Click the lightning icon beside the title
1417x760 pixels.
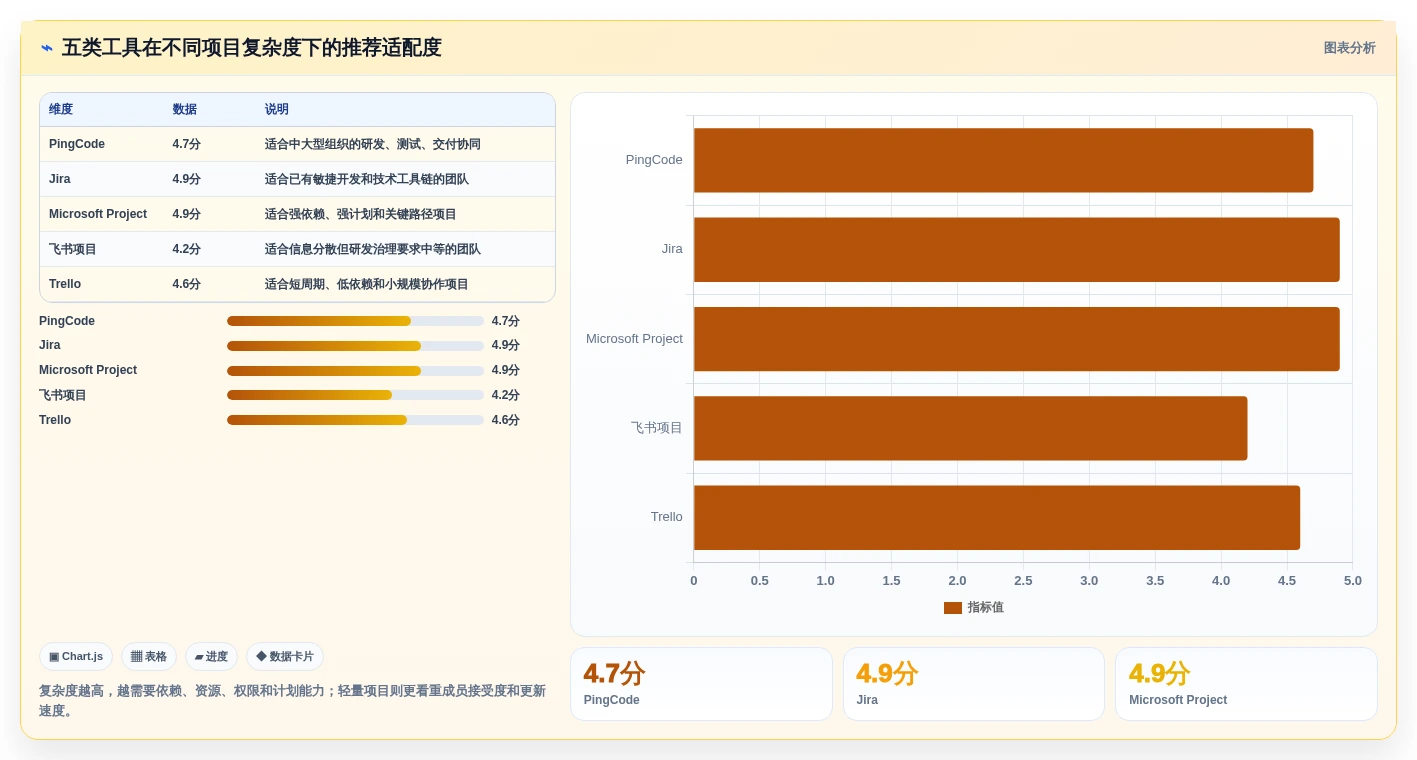tap(47, 48)
